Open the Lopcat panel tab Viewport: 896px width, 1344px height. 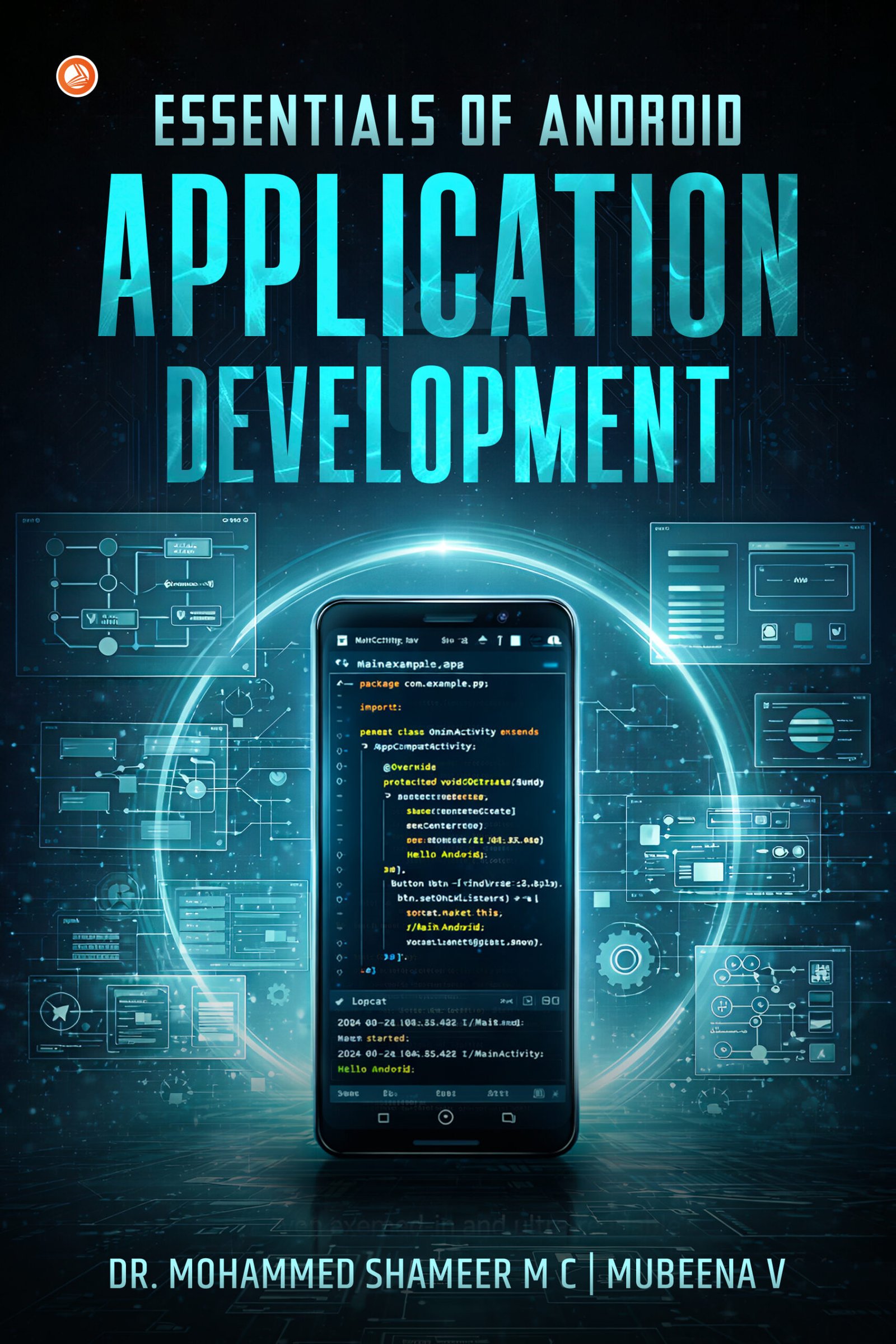tap(368, 1001)
